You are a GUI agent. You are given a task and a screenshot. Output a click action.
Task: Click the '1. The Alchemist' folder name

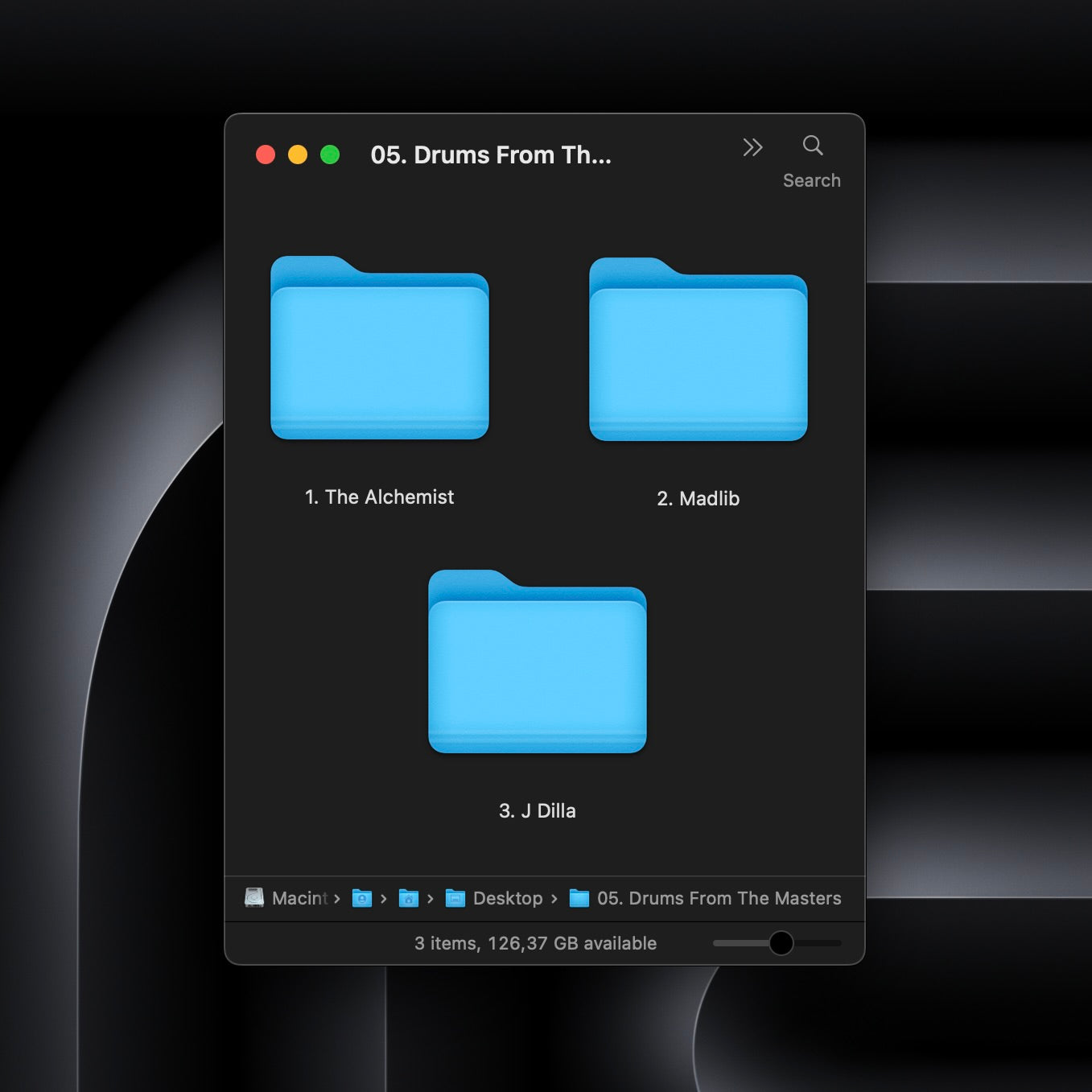coord(380,497)
